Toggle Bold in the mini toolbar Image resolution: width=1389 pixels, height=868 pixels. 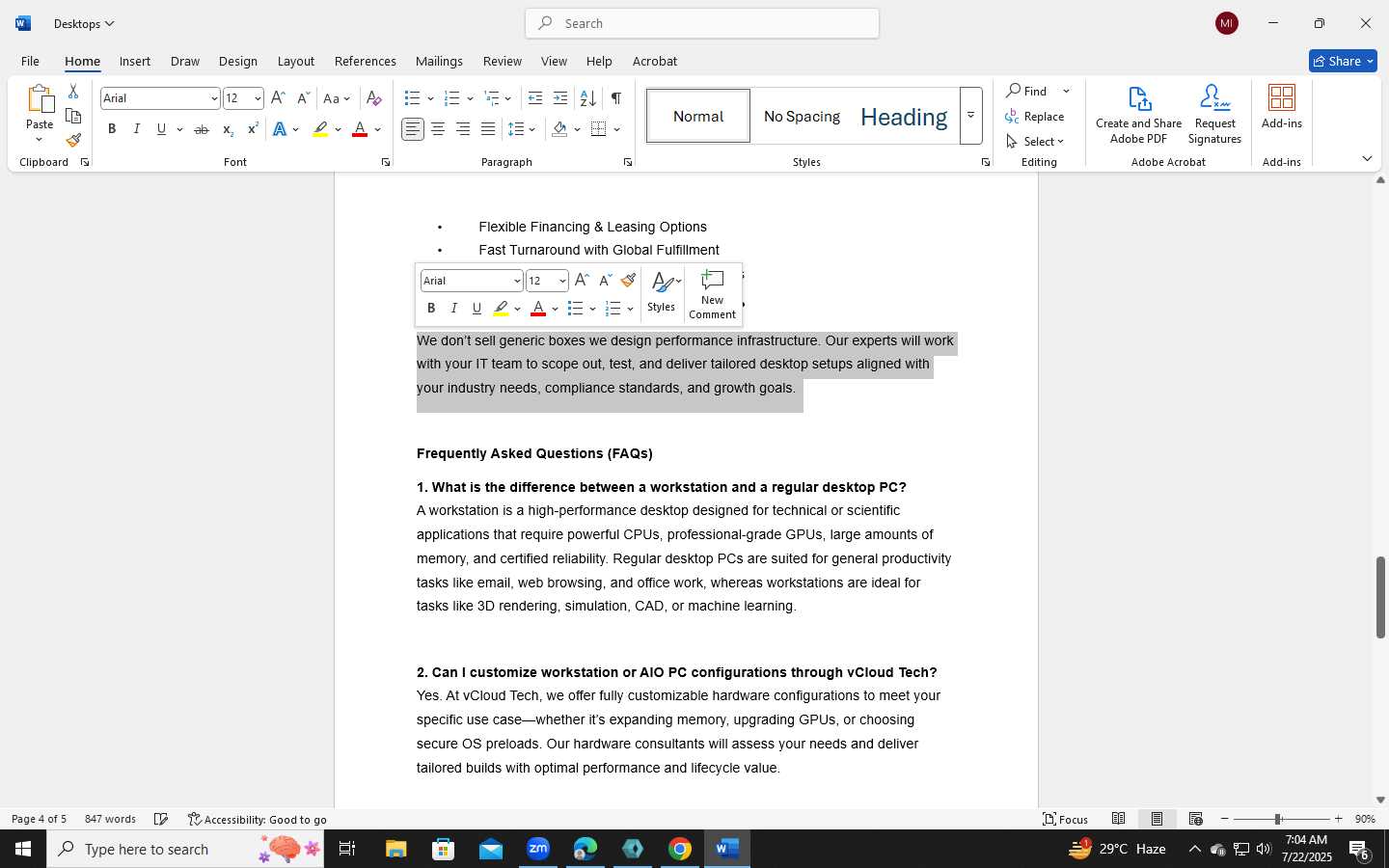click(x=431, y=309)
